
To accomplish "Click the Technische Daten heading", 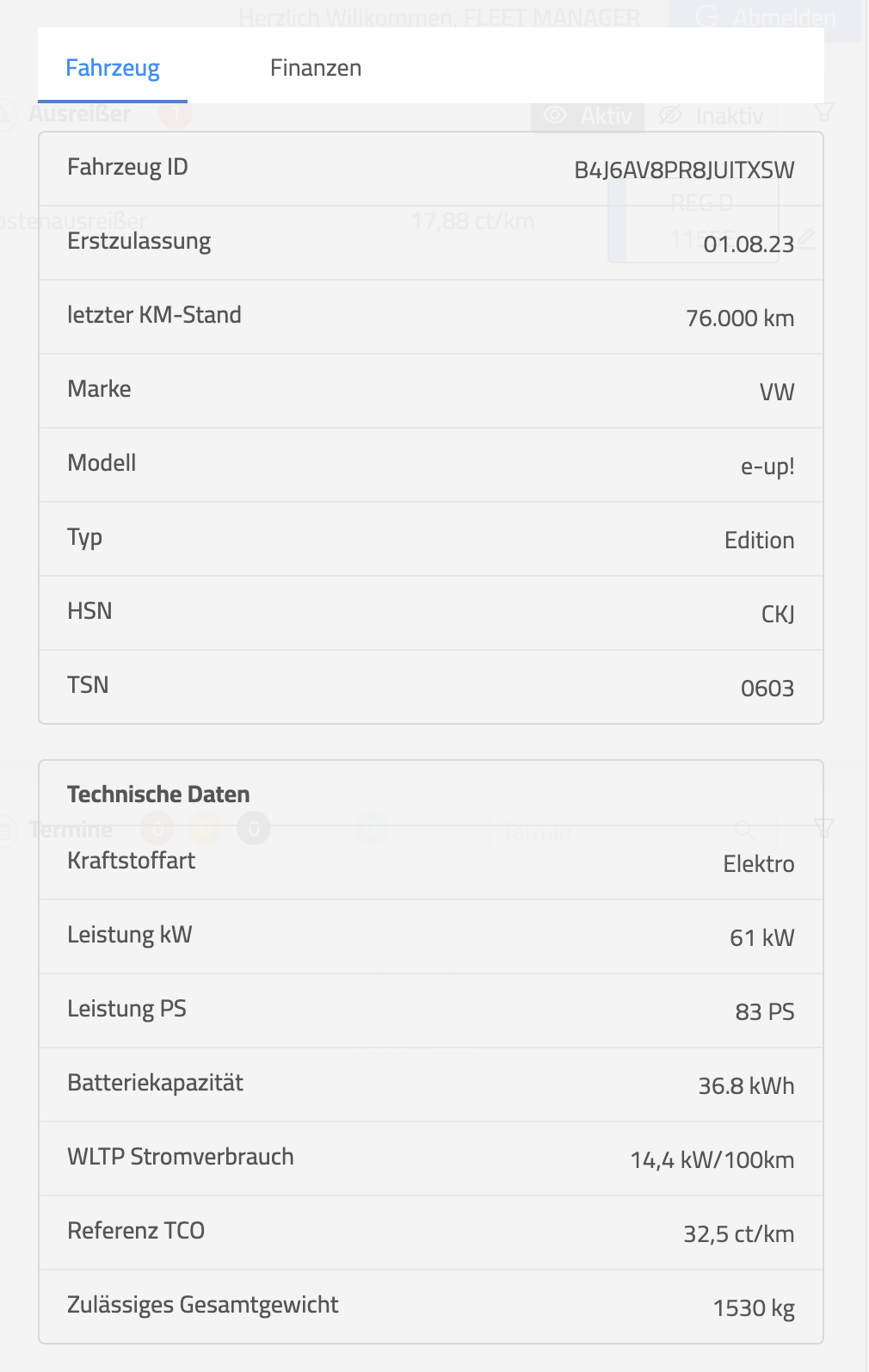I will tap(158, 794).
